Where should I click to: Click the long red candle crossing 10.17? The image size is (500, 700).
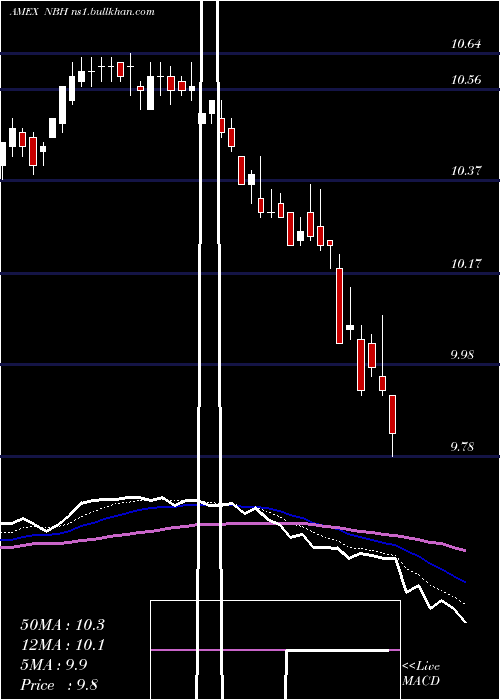pyautogui.click(x=339, y=306)
